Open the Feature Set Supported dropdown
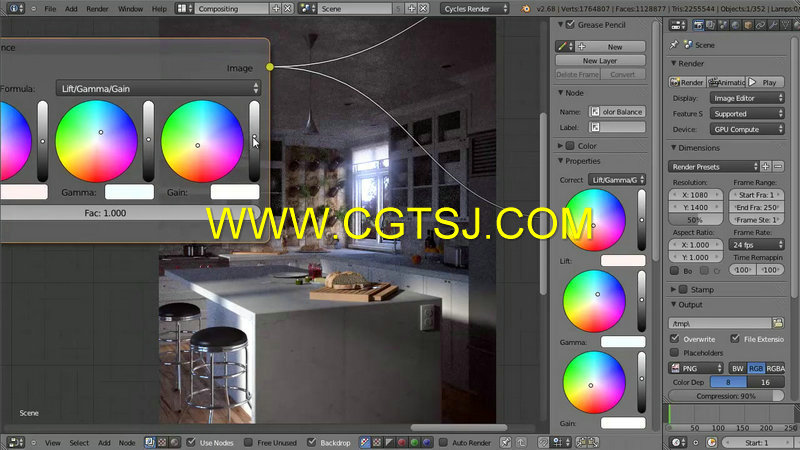The width and height of the screenshot is (800, 450). pyautogui.click(x=747, y=114)
